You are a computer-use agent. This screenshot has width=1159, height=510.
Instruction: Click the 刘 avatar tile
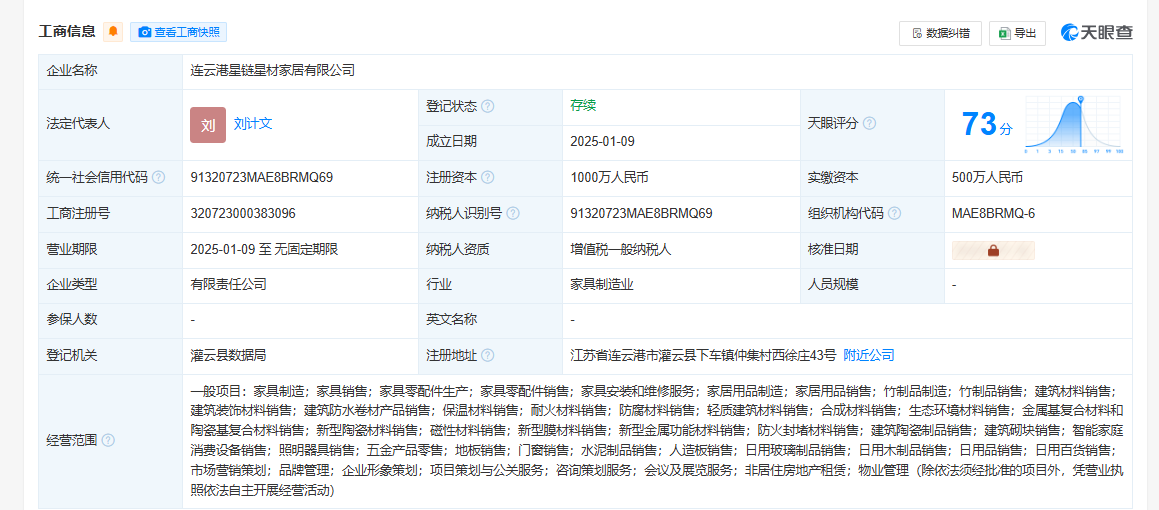pyautogui.click(x=208, y=125)
